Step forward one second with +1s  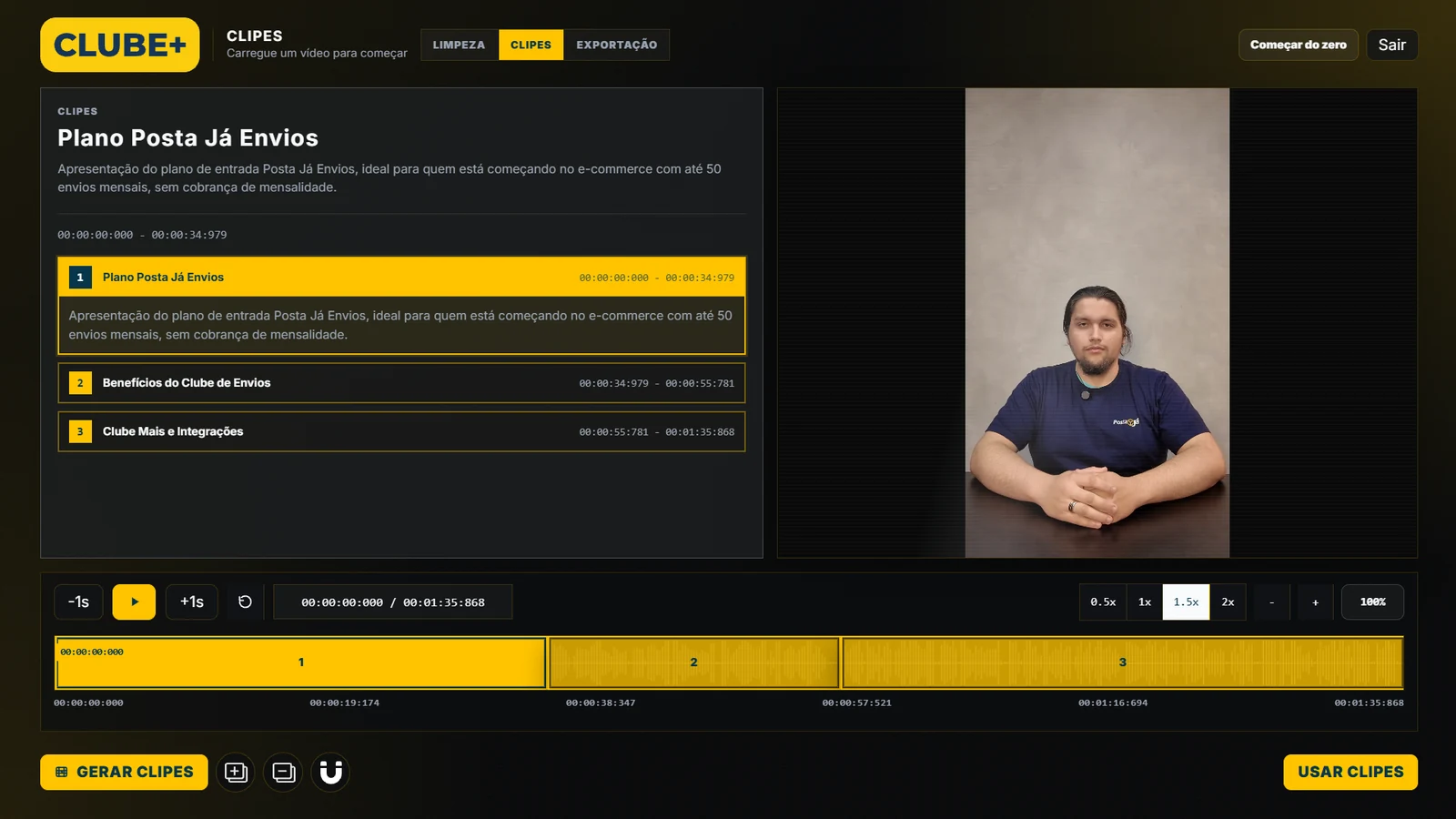192,602
